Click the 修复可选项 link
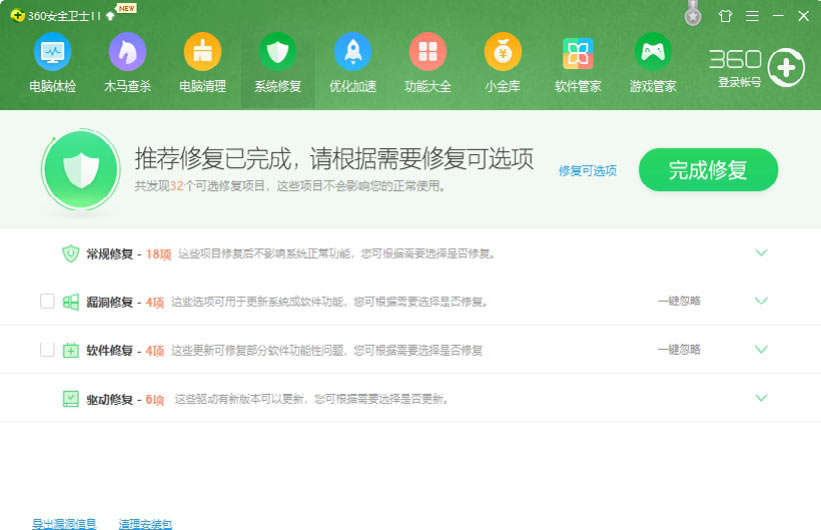 587,171
